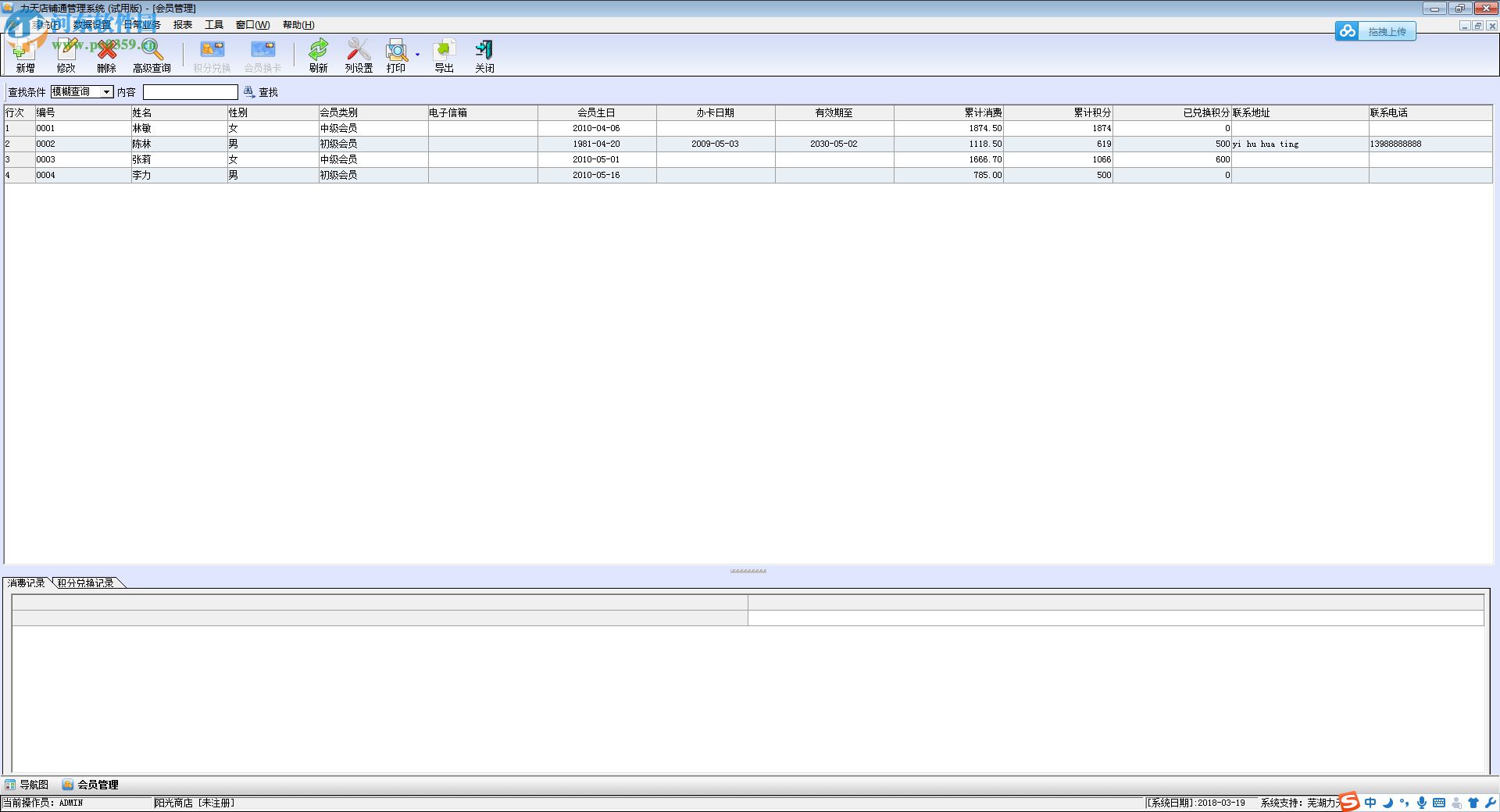Click the 拖拽上传 cloud upload button
Screen dimensions: 1500x812
pyautogui.click(x=1375, y=31)
